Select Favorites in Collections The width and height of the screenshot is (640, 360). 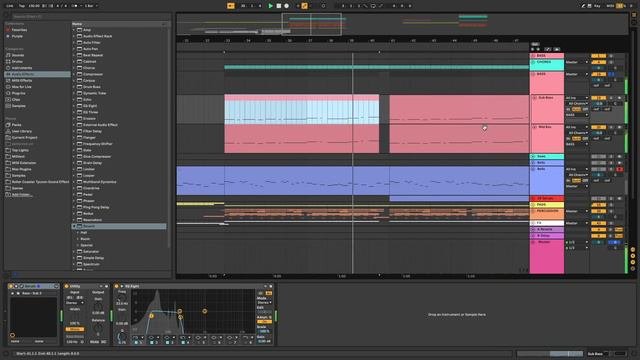[19, 30]
